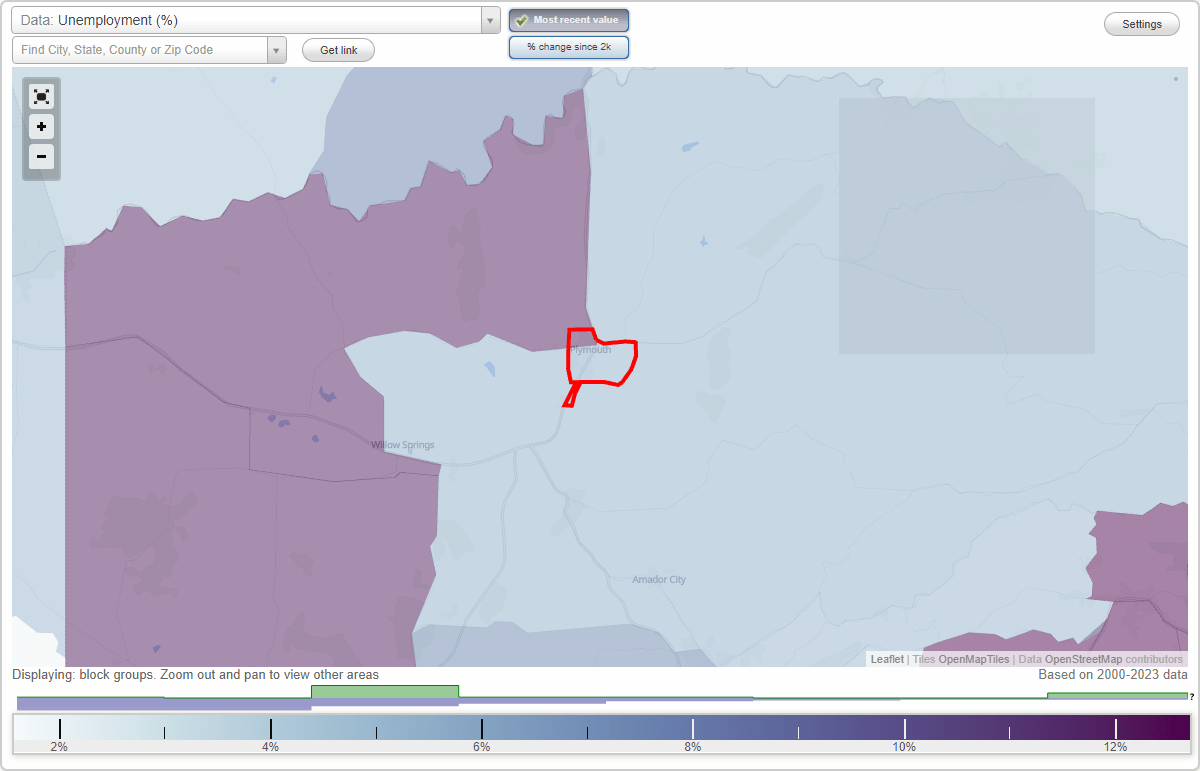Click the zoom-out (−) map control
The height and width of the screenshot is (771, 1200).
point(41,157)
